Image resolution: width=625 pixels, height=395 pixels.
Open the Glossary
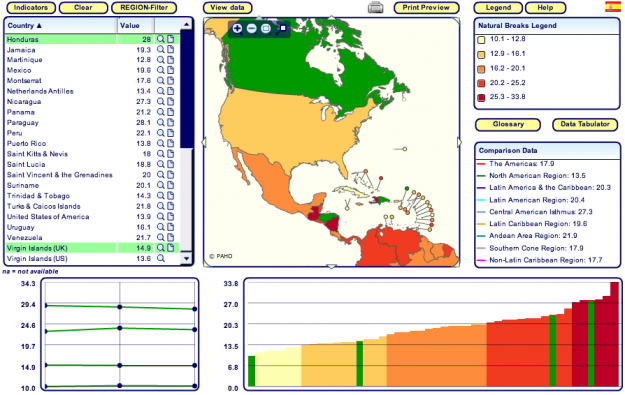[508, 124]
